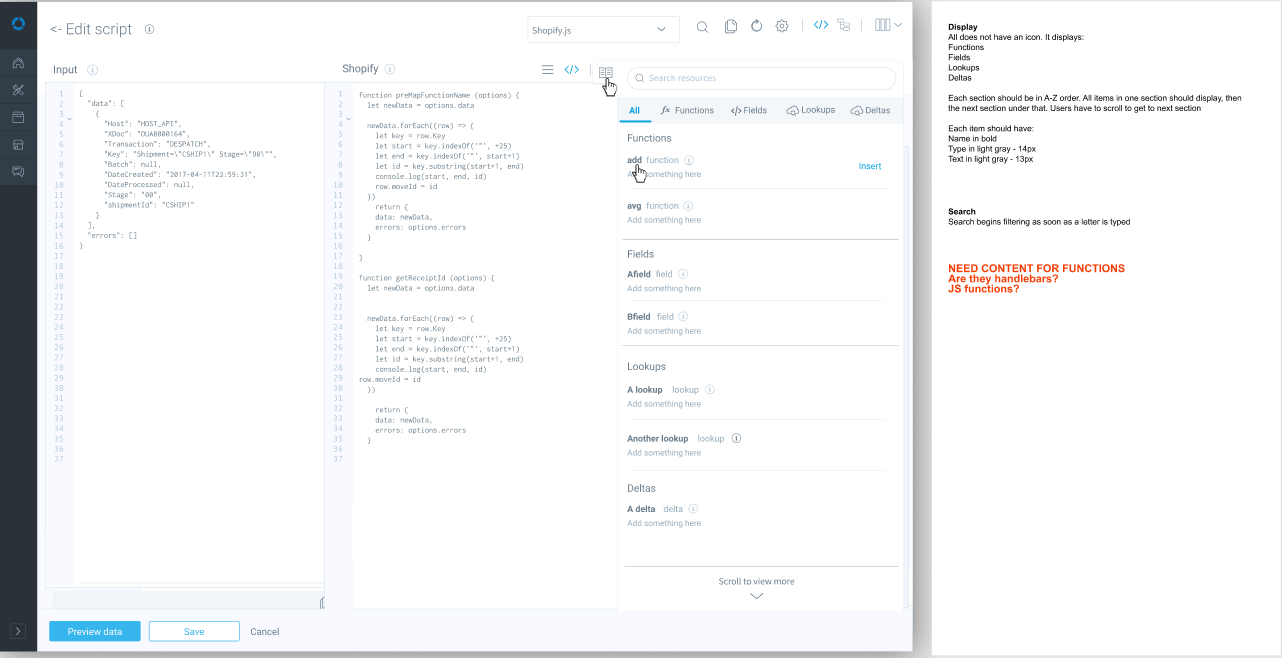Open the column layout dropdown
The image size is (1282, 658).
tap(887, 26)
